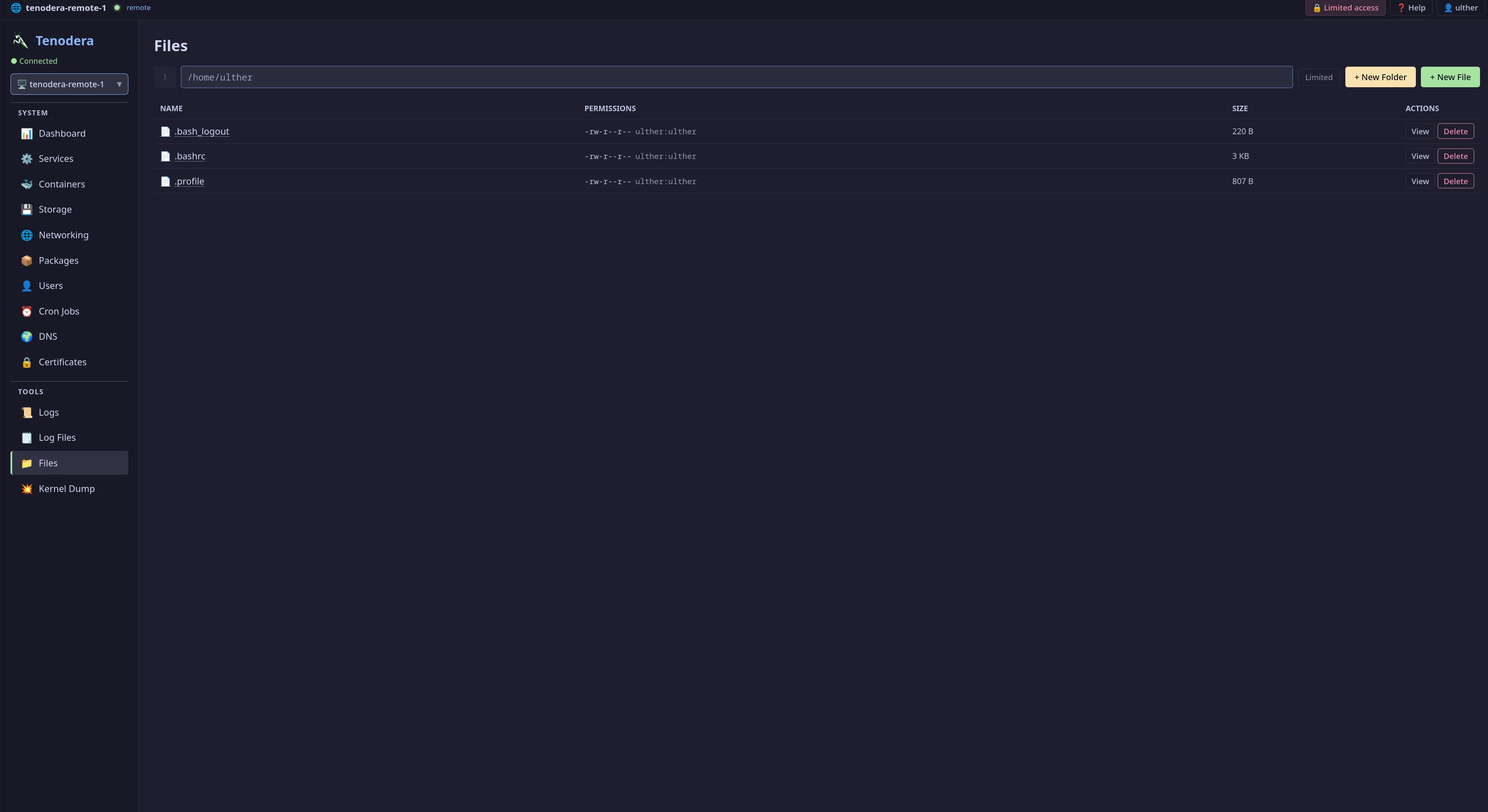Go up one directory arrow button

(164, 78)
